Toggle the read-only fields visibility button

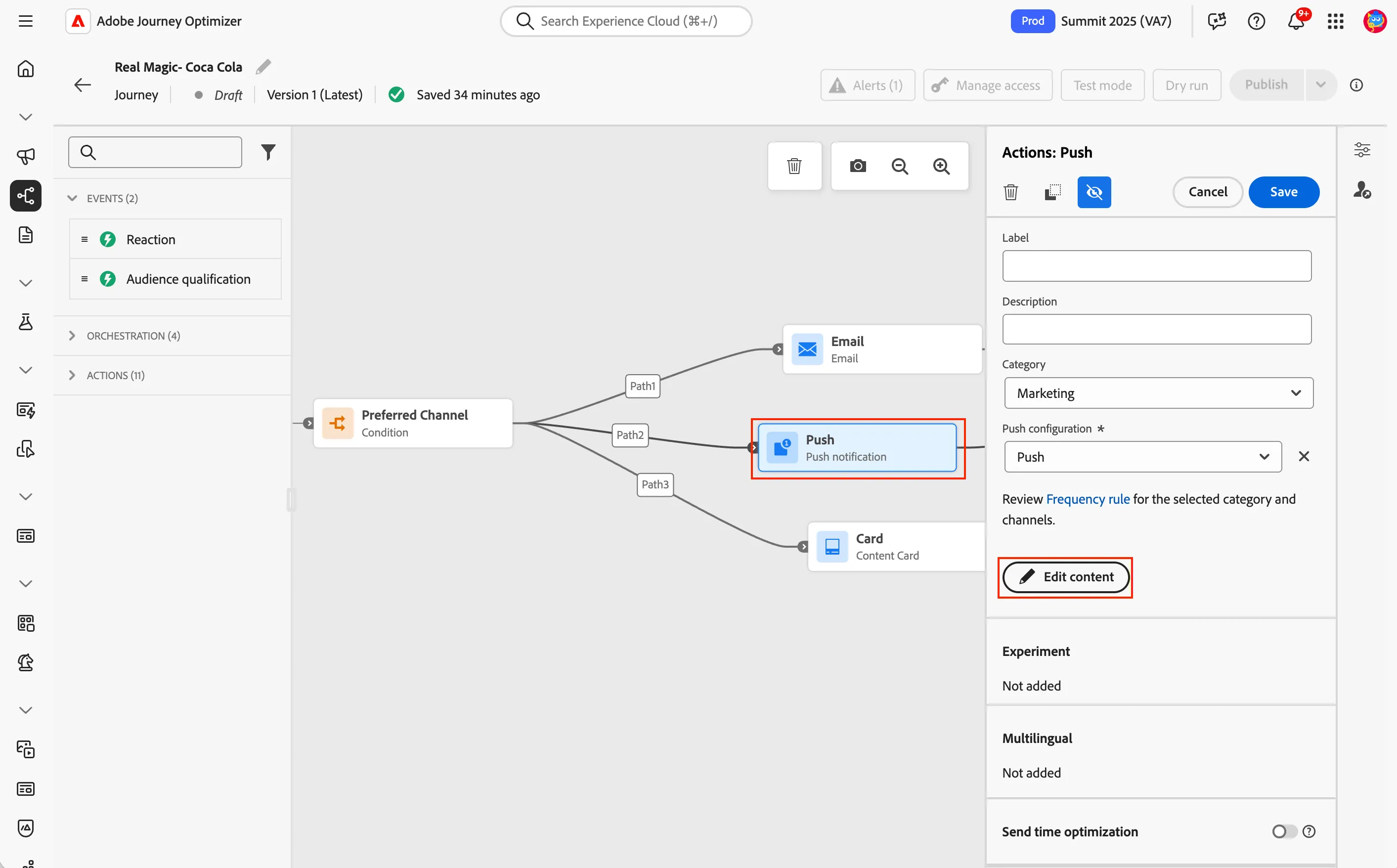1094,192
